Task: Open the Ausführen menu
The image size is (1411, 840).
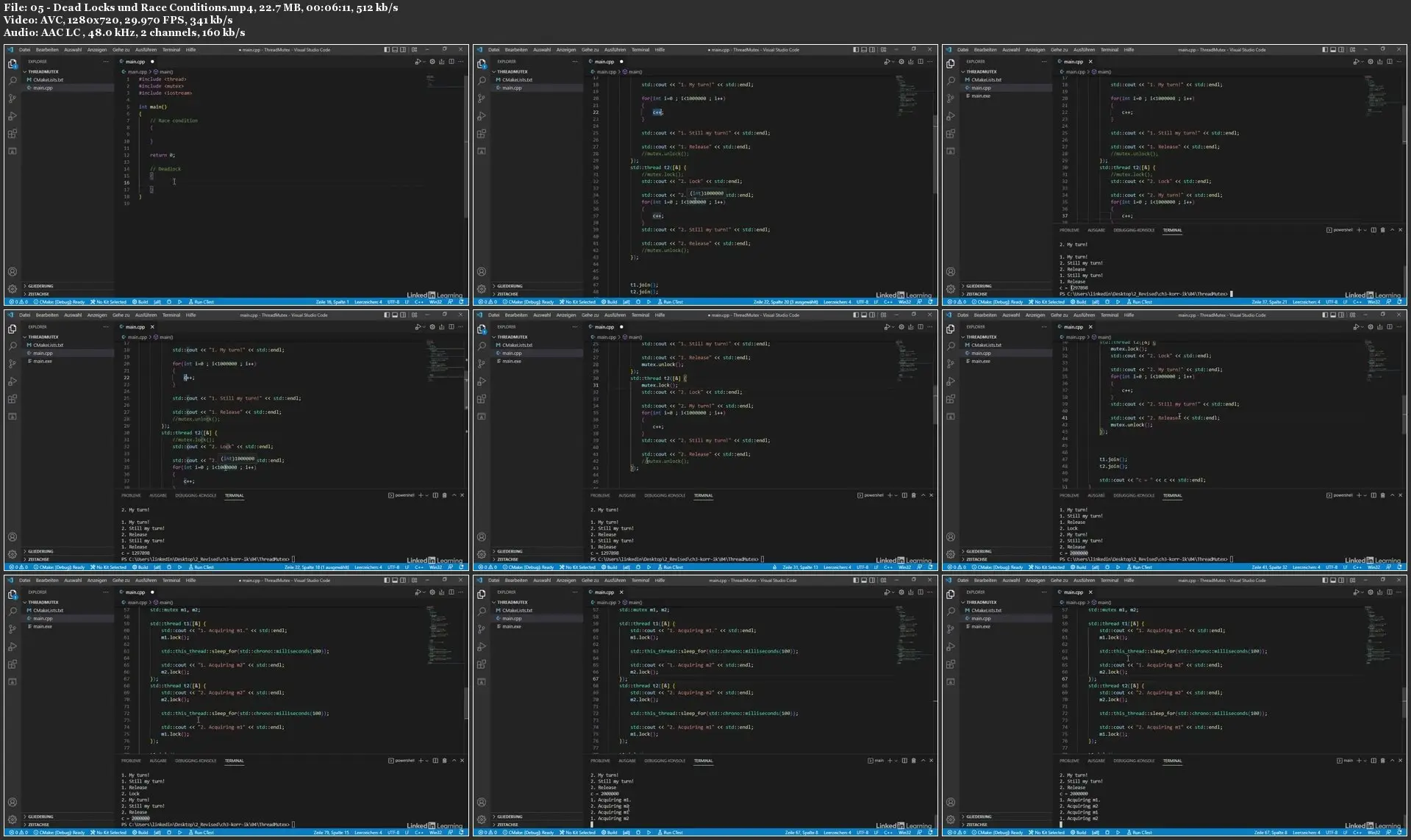Action: (x=146, y=49)
